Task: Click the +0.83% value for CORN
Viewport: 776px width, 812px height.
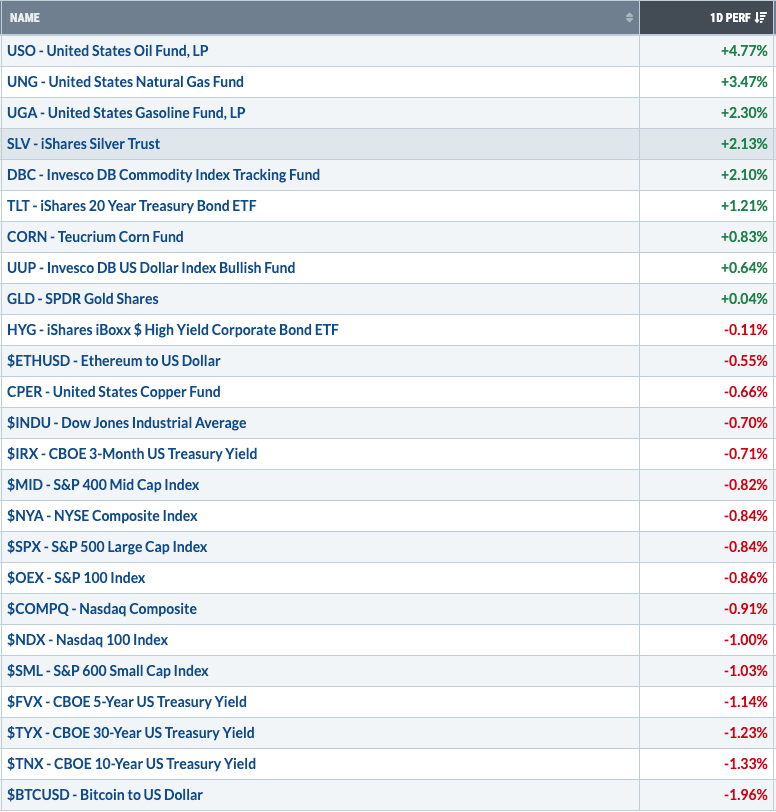Action: tap(744, 237)
